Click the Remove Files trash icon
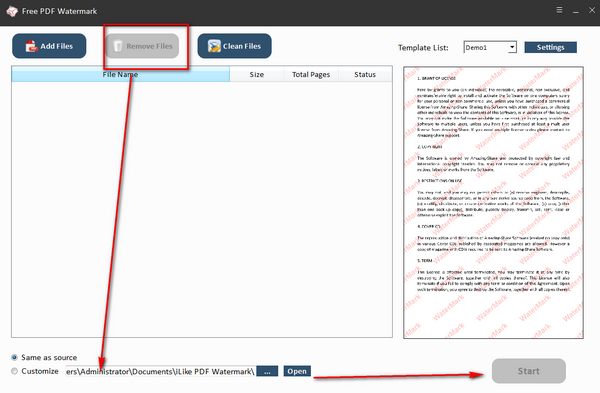This screenshot has height=393, width=600. (x=118, y=46)
